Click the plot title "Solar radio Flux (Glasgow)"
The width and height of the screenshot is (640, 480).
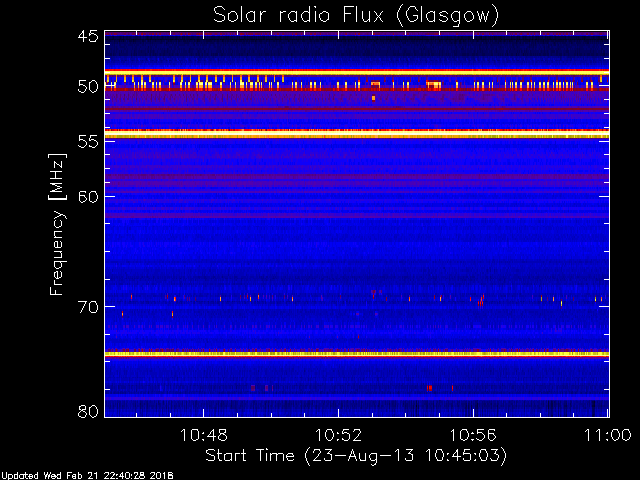[x=356, y=16]
